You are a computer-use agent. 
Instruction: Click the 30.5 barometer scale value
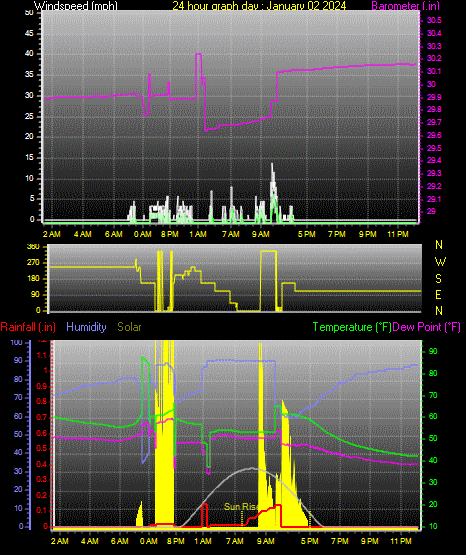[x=434, y=21]
